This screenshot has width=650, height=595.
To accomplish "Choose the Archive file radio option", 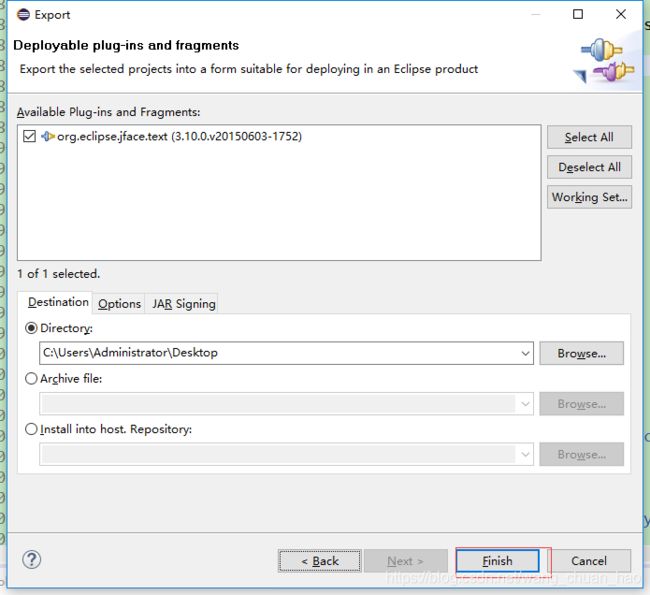I will (x=32, y=379).
